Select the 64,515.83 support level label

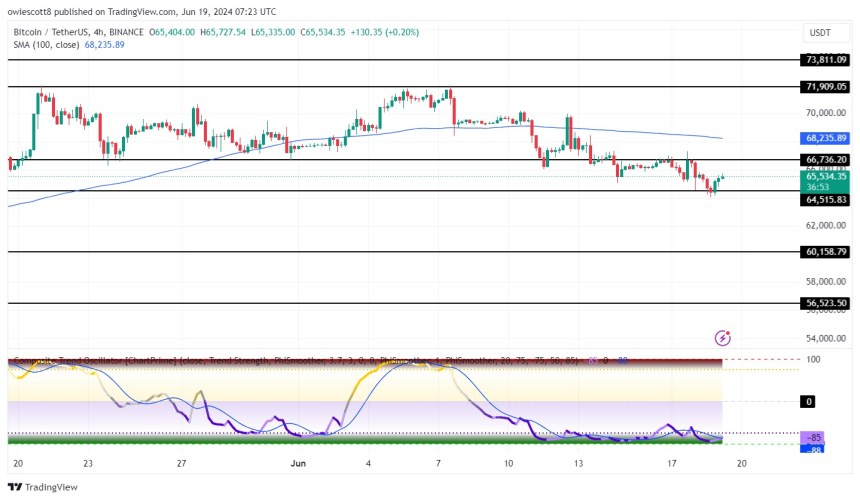[826, 200]
